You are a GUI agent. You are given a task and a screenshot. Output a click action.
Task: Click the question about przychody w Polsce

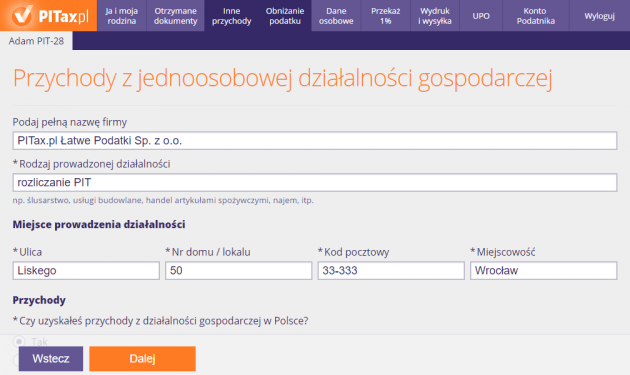[x=160, y=321]
